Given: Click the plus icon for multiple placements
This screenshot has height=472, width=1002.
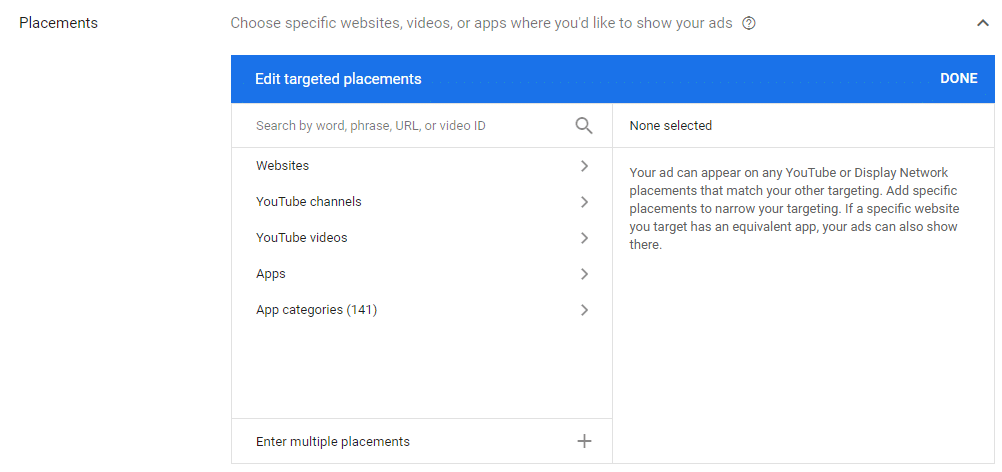Looking at the screenshot, I should [584, 441].
